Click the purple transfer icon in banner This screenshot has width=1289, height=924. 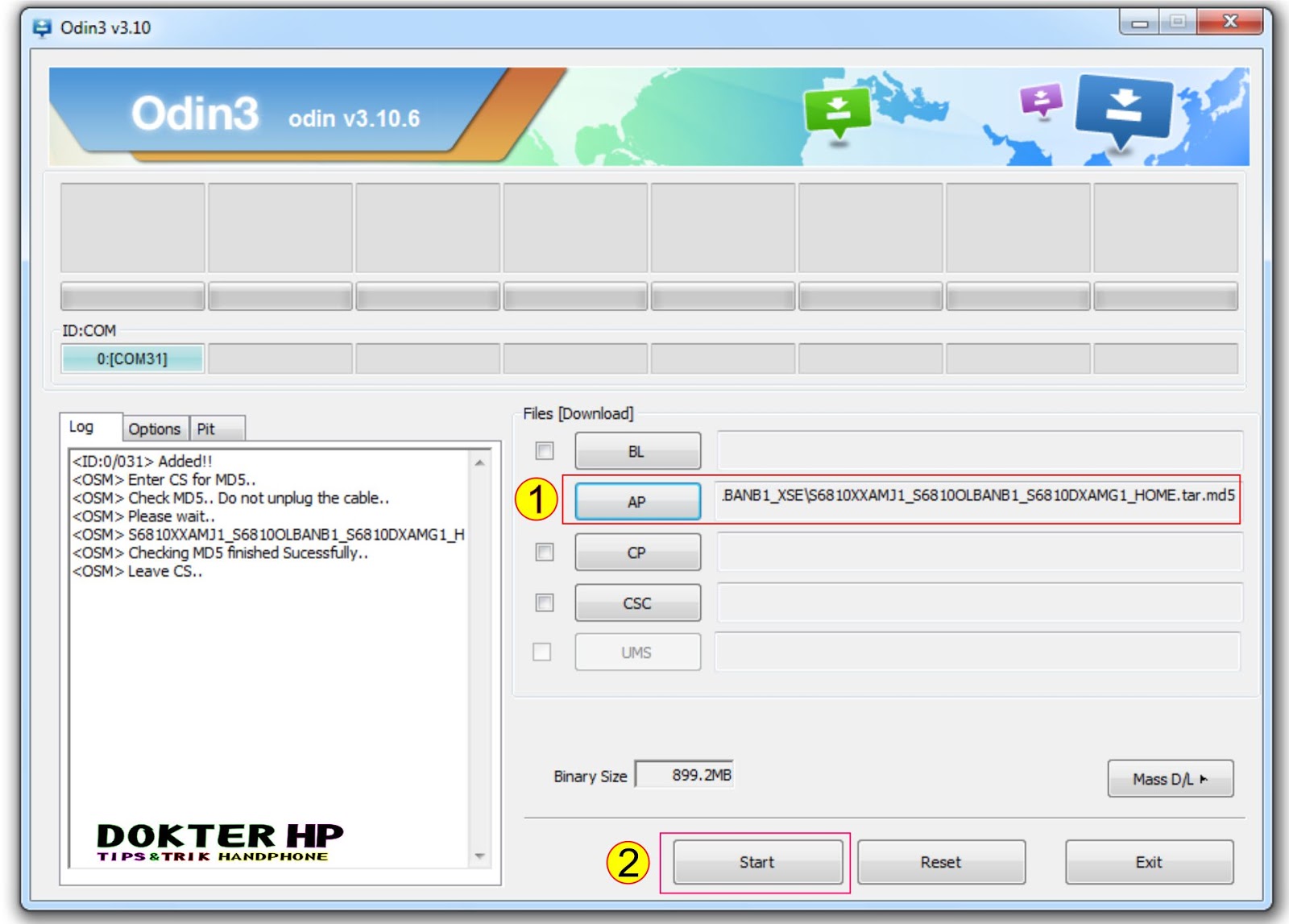pyautogui.click(x=1042, y=102)
